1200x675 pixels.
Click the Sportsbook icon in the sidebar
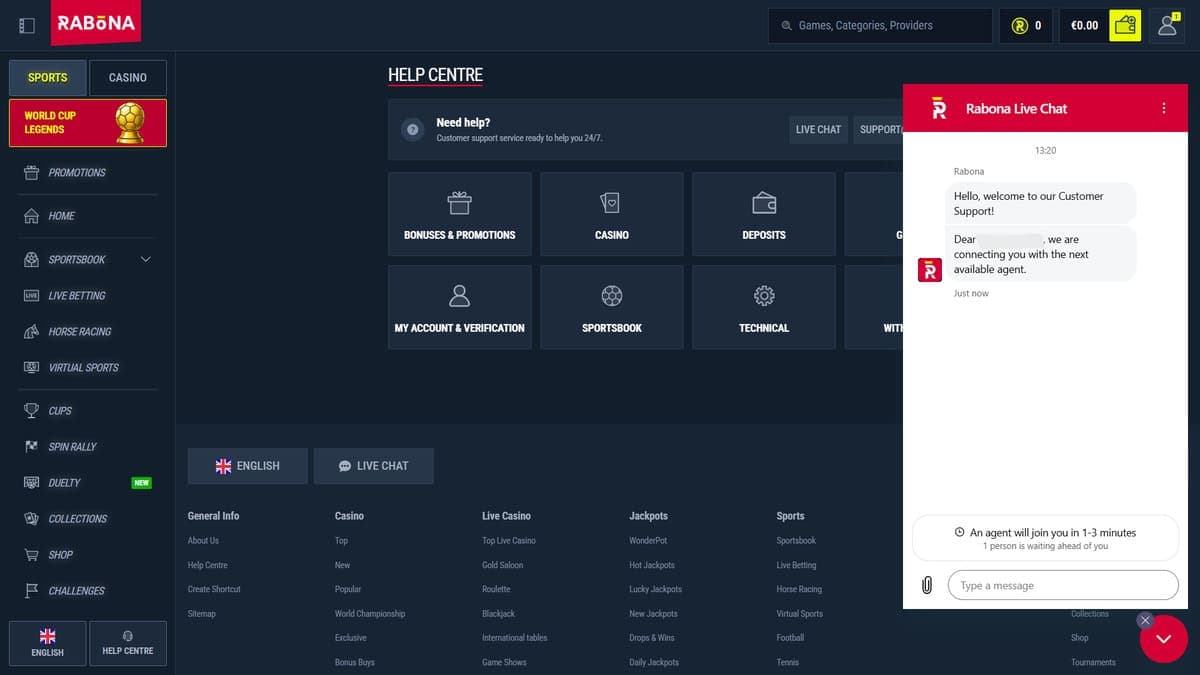(31, 260)
